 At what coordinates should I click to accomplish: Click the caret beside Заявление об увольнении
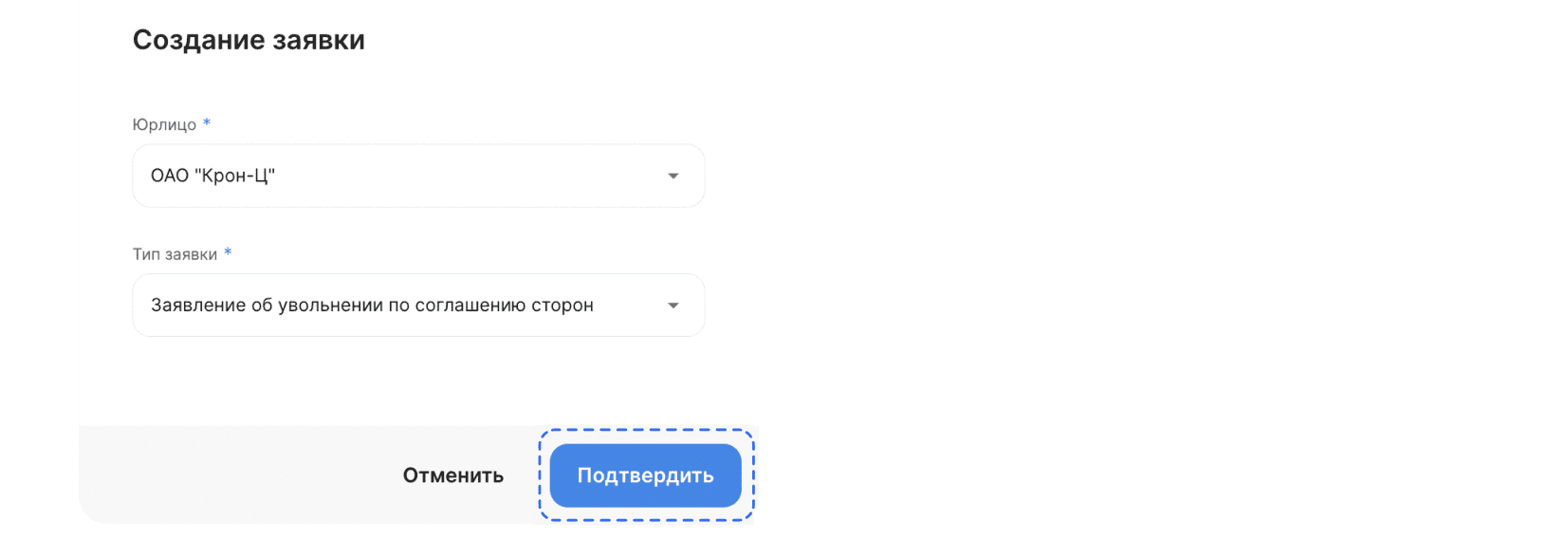tap(673, 306)
